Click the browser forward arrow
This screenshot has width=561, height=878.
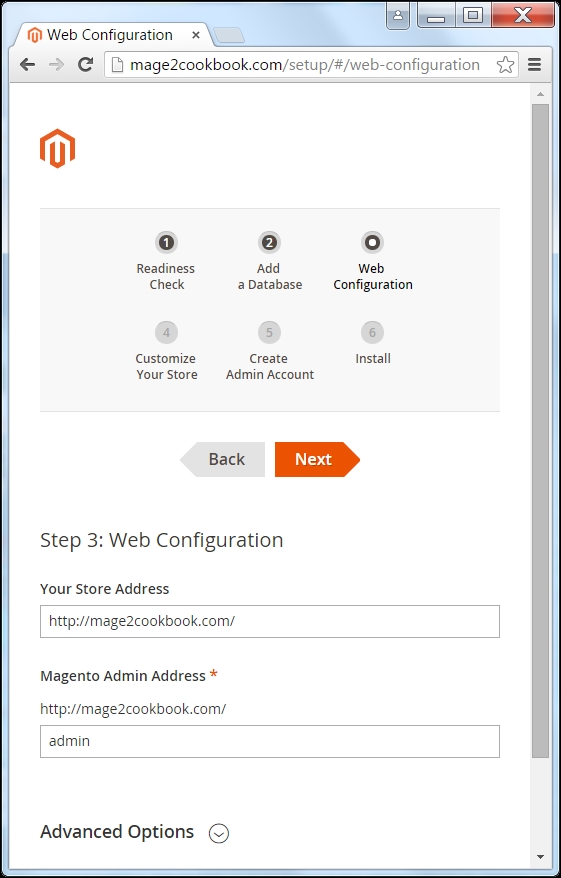(x=57, y=64)
